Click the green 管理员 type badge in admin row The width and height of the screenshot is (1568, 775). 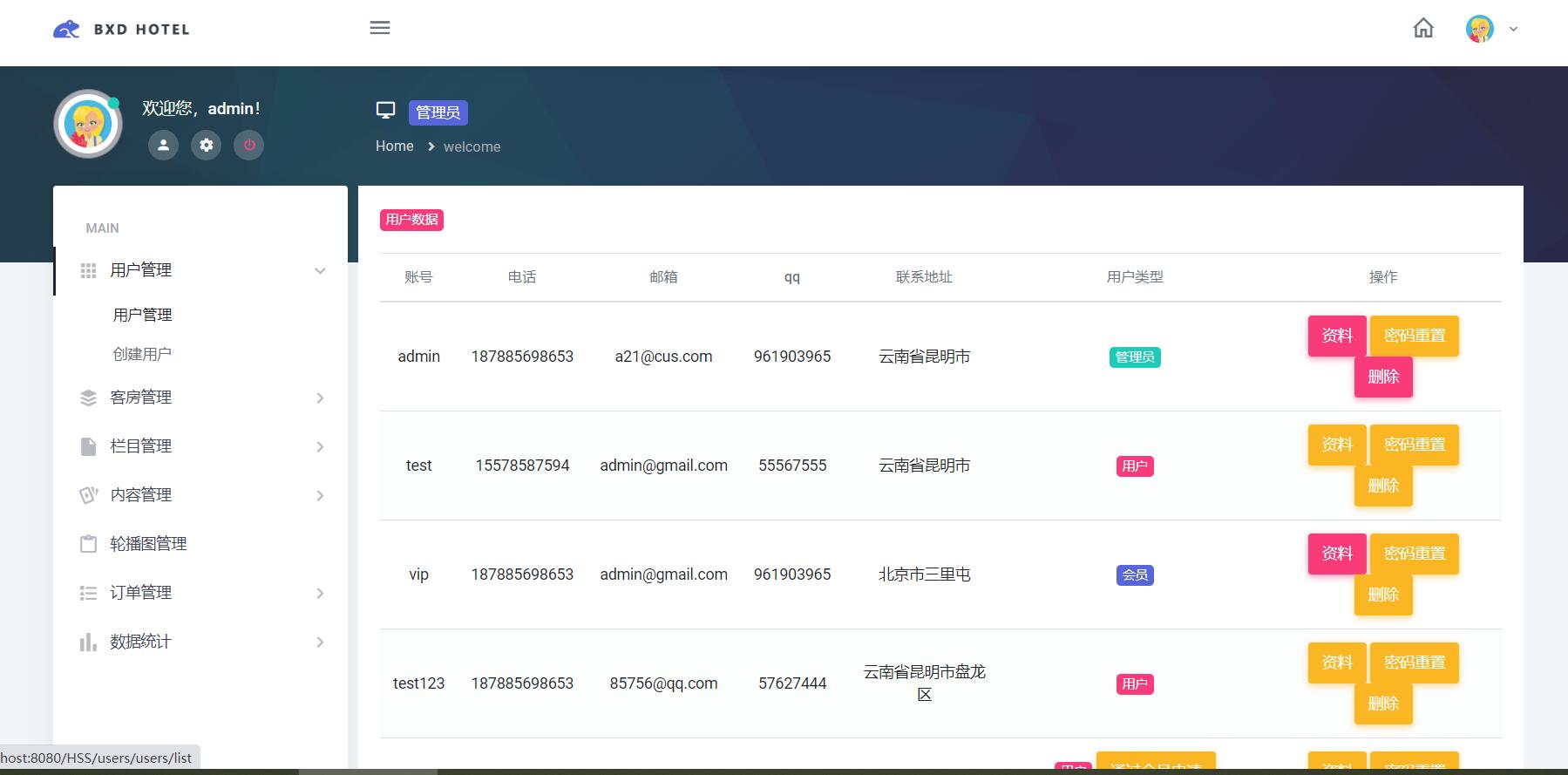click(1135, 357)
